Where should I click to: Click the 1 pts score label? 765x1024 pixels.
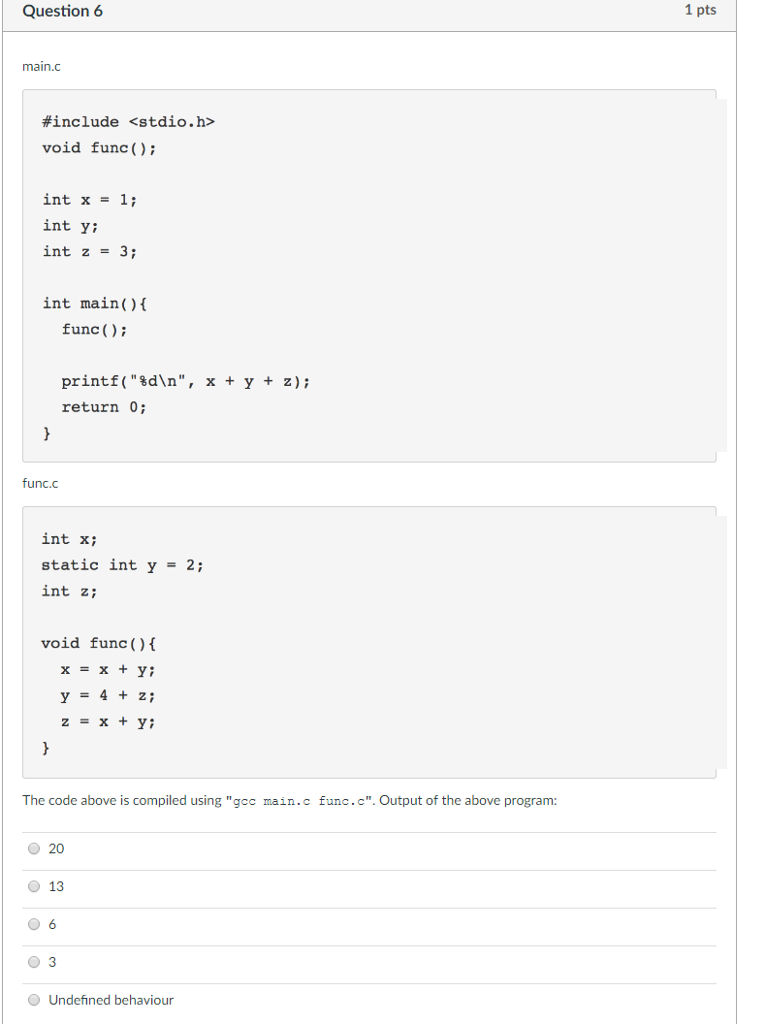[700, 10]
